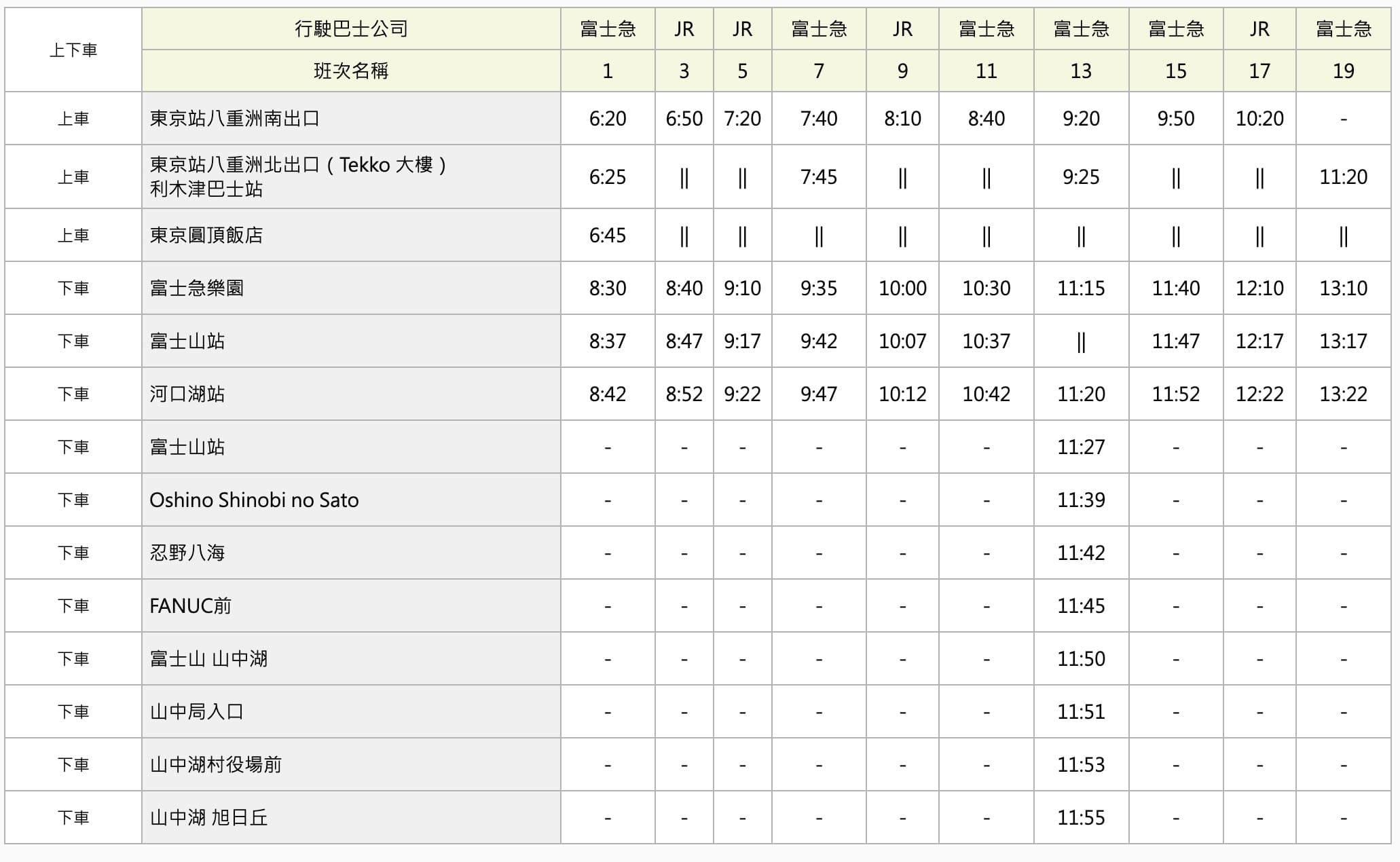Click the 10:00 arrival time
This screenshot has height=862, width=1400.
pyautogui.click(x=902, y=288)
